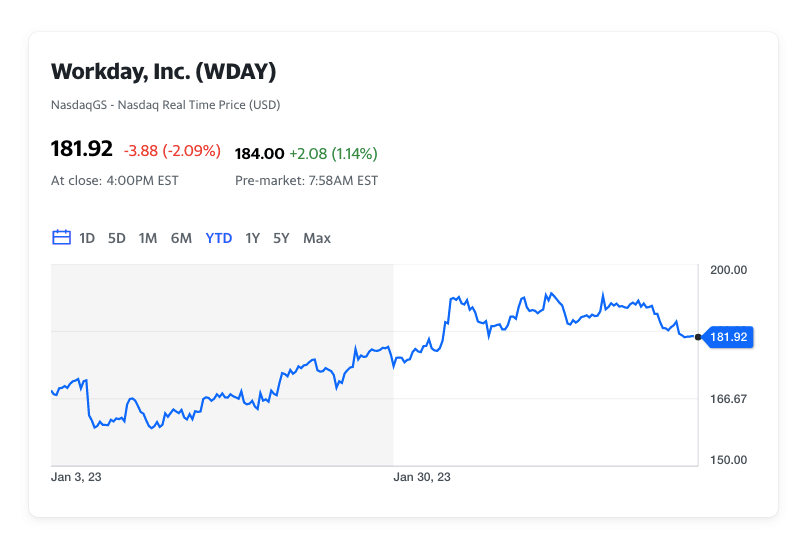The image size is (807, 550).
Task: Click the Jan 30, 23 axis label
Action: click(422, 477)
